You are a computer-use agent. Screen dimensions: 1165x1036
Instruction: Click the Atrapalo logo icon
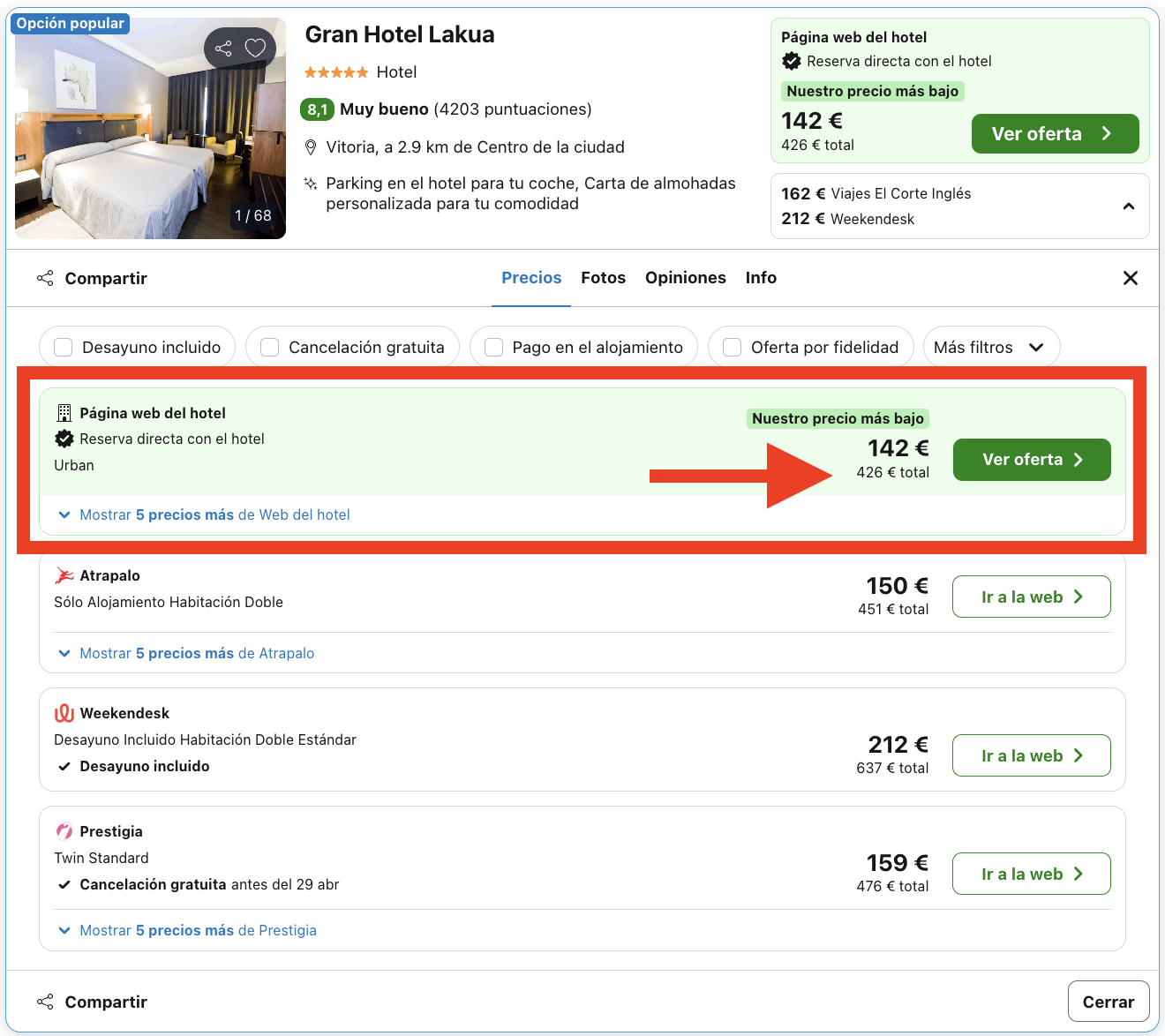(x=64, y=575)
